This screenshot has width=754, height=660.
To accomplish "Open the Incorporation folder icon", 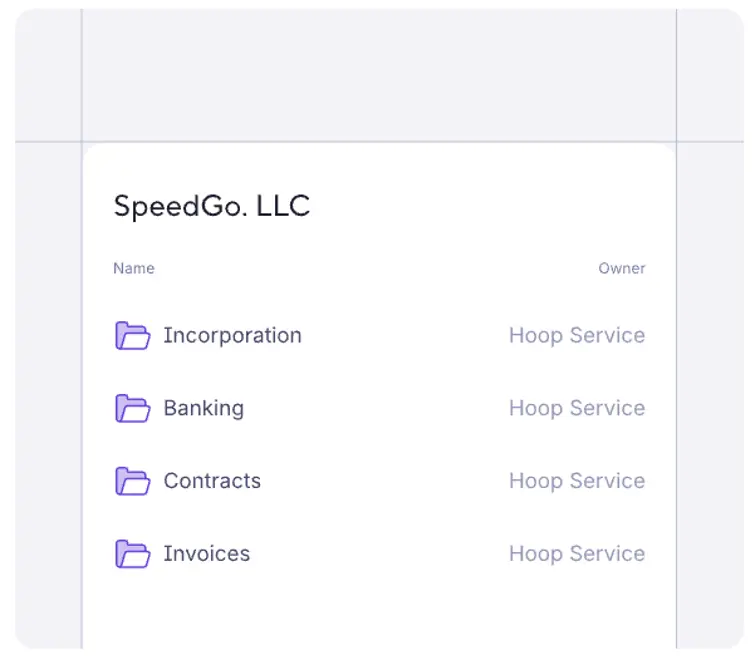I will (133, 336).
